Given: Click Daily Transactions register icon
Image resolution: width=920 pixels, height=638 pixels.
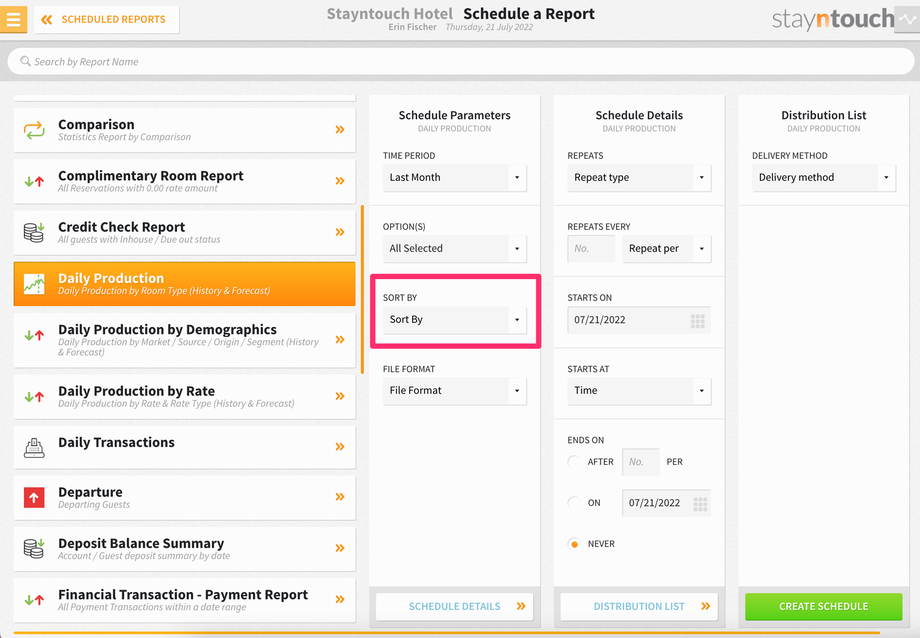Looking at the screenshot, I should (34, 448).
